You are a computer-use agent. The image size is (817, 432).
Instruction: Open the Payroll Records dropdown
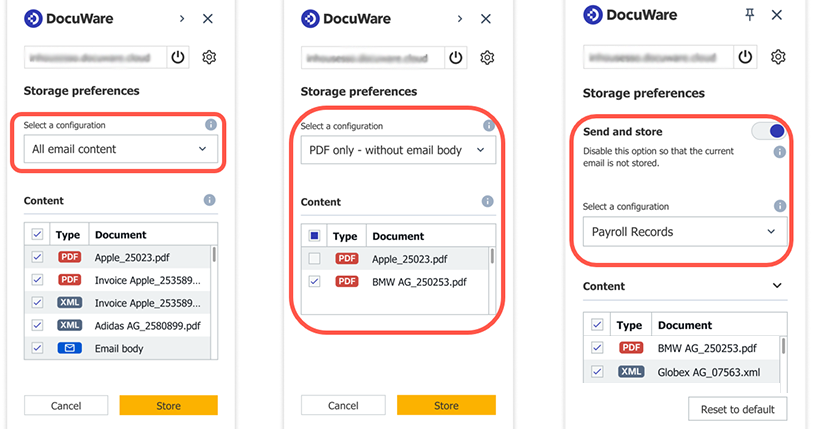(x=685, y=231)
